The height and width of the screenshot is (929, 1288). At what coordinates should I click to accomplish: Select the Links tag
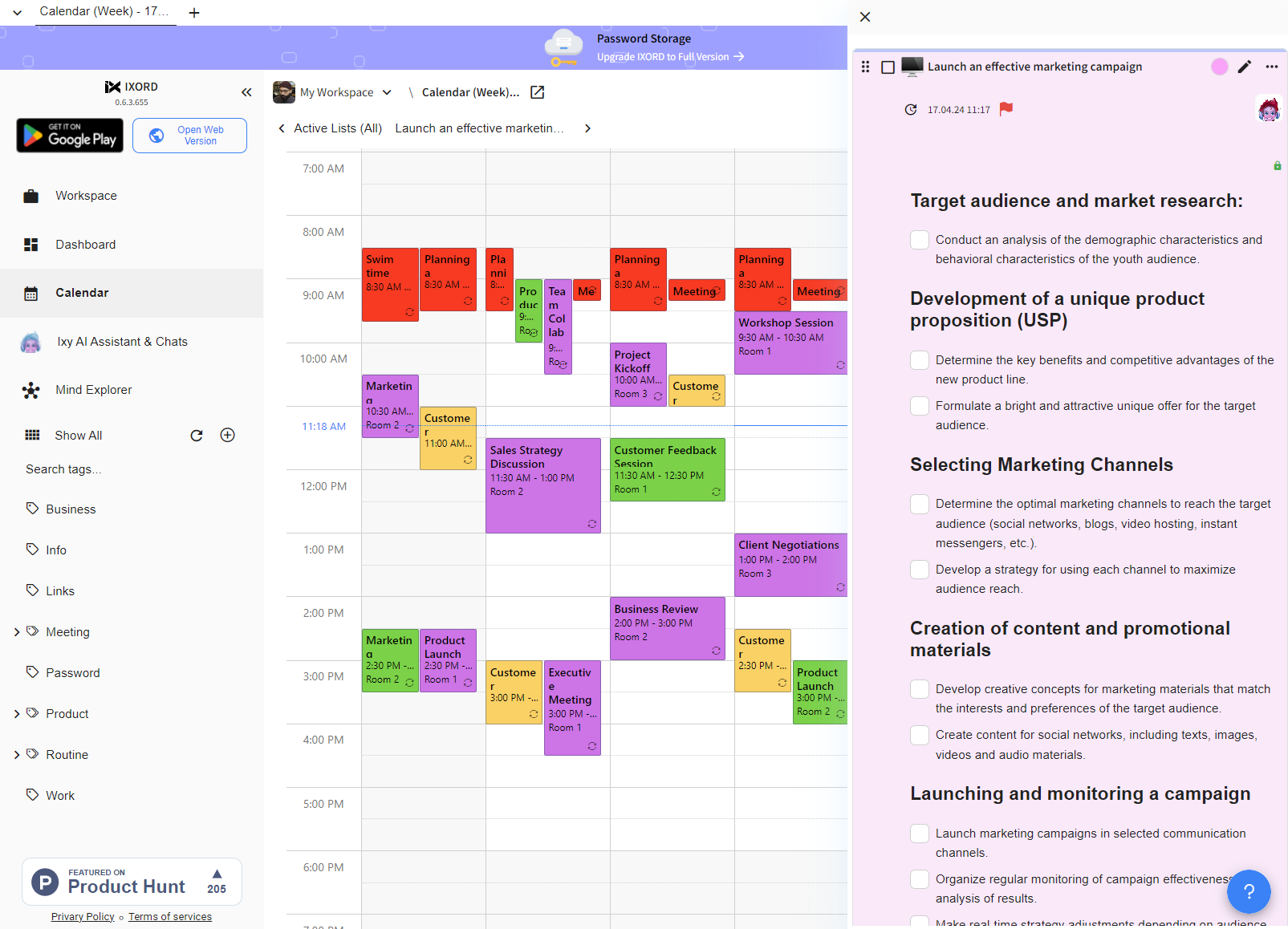point(60,591)
